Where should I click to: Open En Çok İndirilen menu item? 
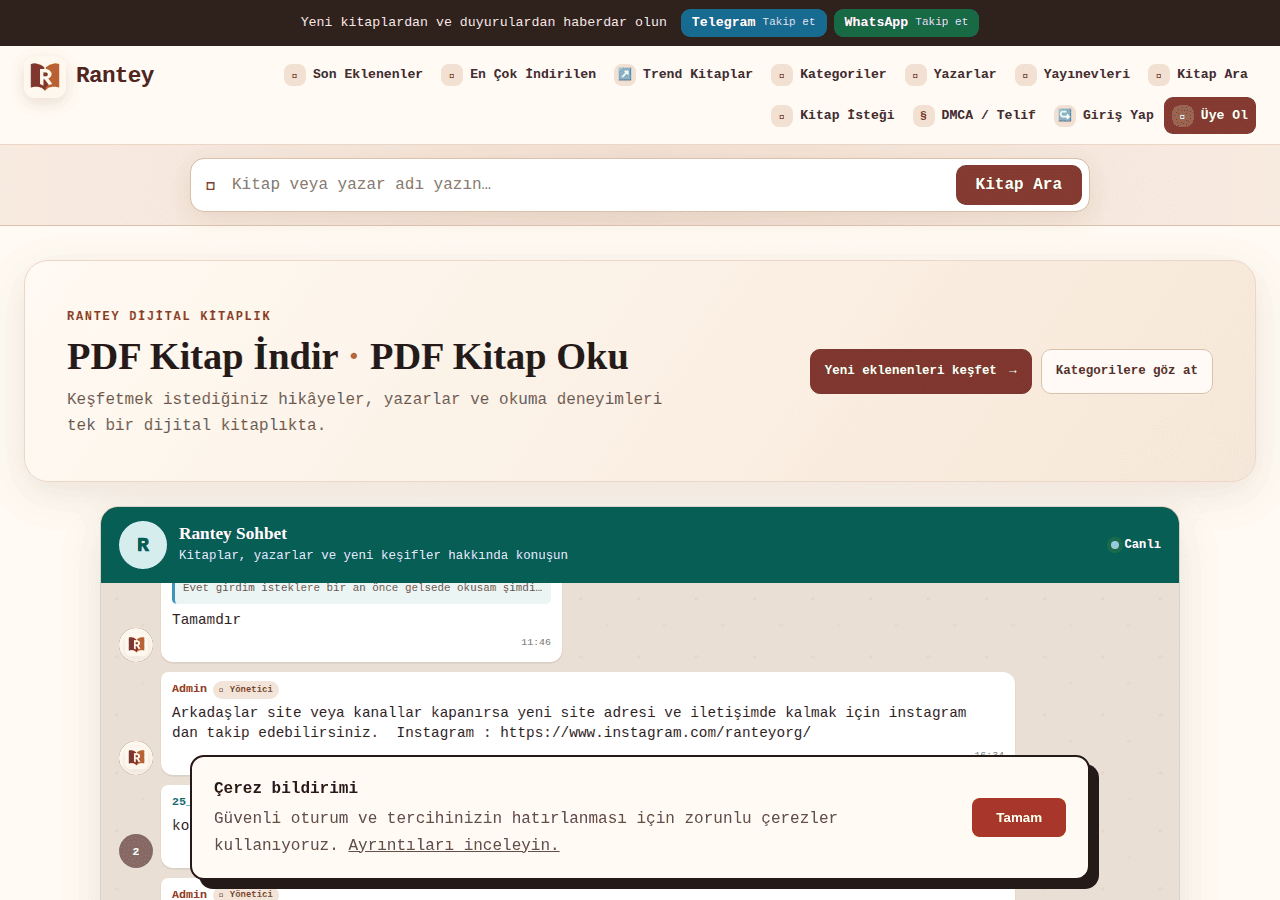[518, 75]
